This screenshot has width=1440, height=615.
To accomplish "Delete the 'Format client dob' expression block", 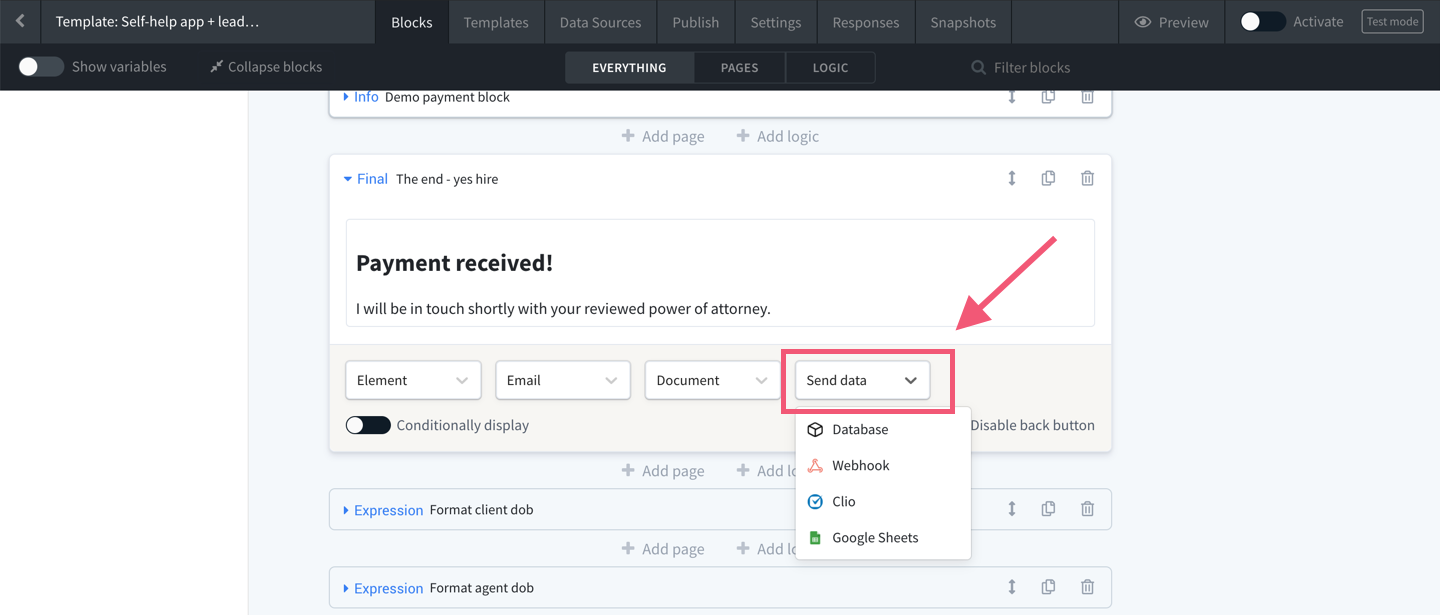I will point(1087,509).
